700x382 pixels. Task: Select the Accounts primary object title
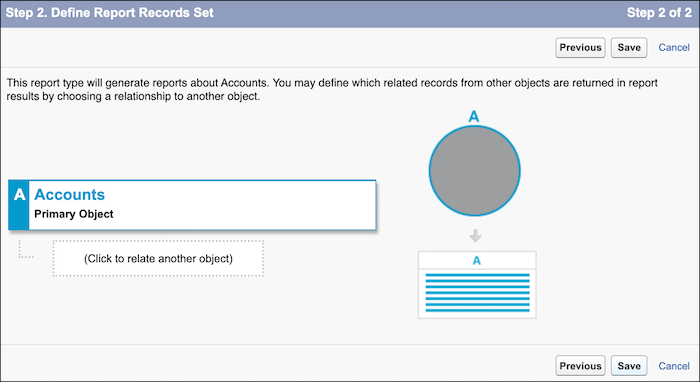click(x=70, y=195)
